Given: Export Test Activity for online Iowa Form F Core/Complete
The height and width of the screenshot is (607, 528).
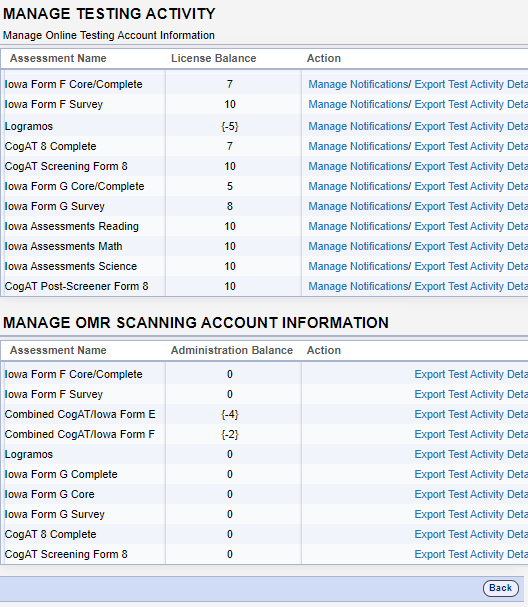Looking at the screenshot, I should click(x=471, y=84).
